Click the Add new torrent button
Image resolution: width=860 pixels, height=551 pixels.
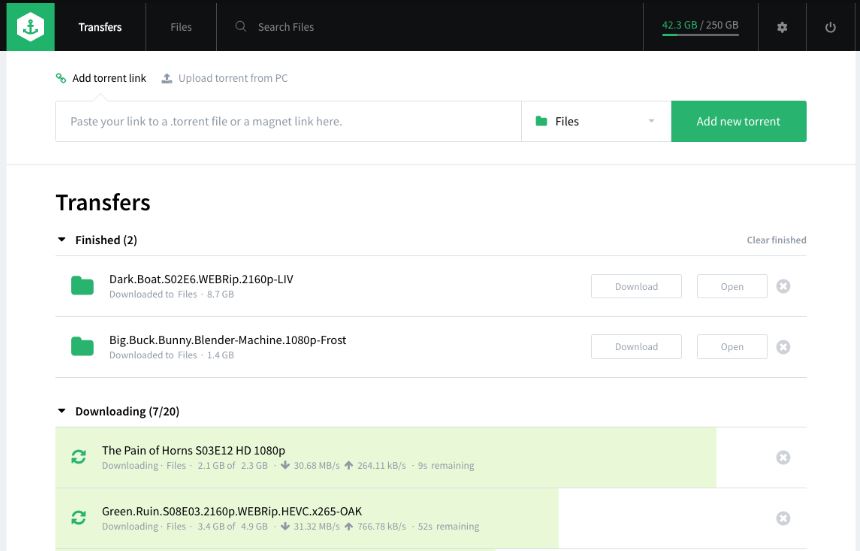point(738,121)
